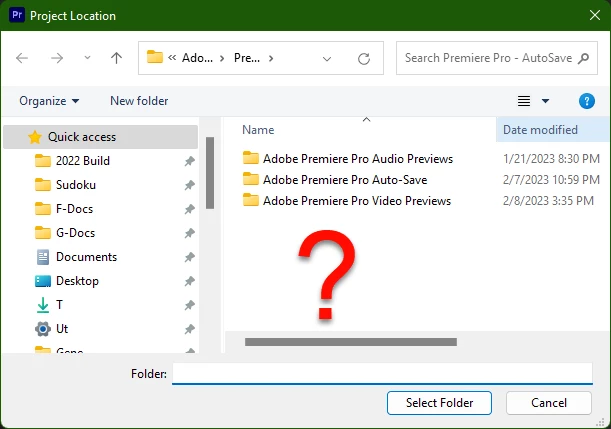Select Adobe Premiere Pro Auto-Save folder

coord(345,180)
